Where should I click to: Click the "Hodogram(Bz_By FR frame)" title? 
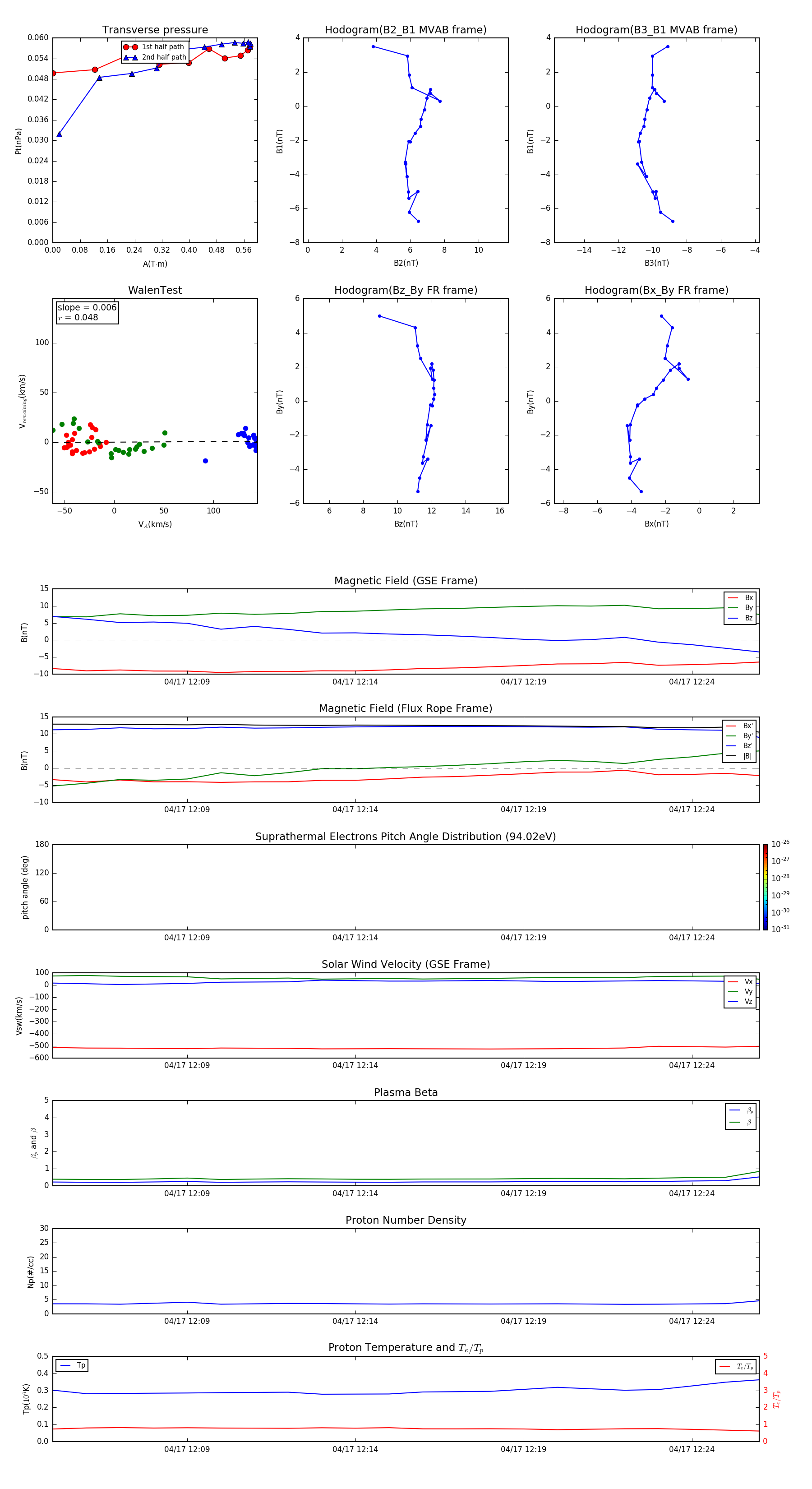pos(406,290)
